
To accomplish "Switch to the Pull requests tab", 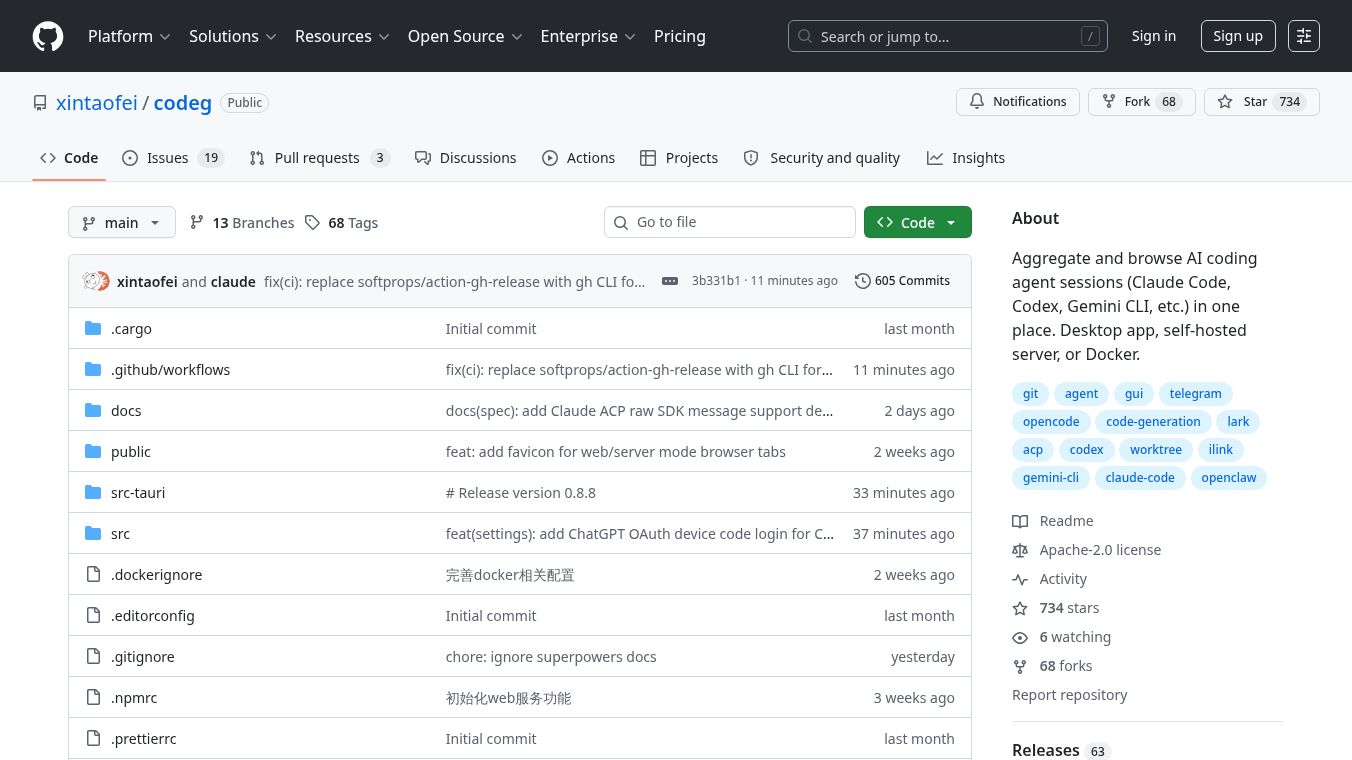I will pyautogui.click(x=316, y=158).
